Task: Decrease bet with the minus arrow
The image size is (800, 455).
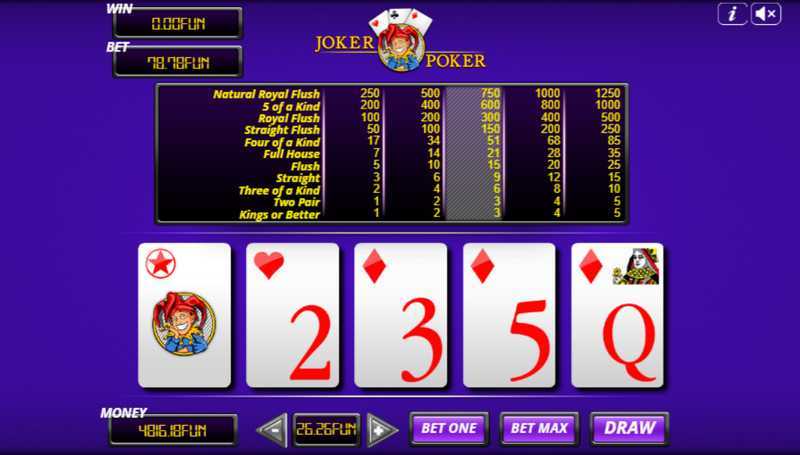Action: pyautogui.click(x=272, y=430)
